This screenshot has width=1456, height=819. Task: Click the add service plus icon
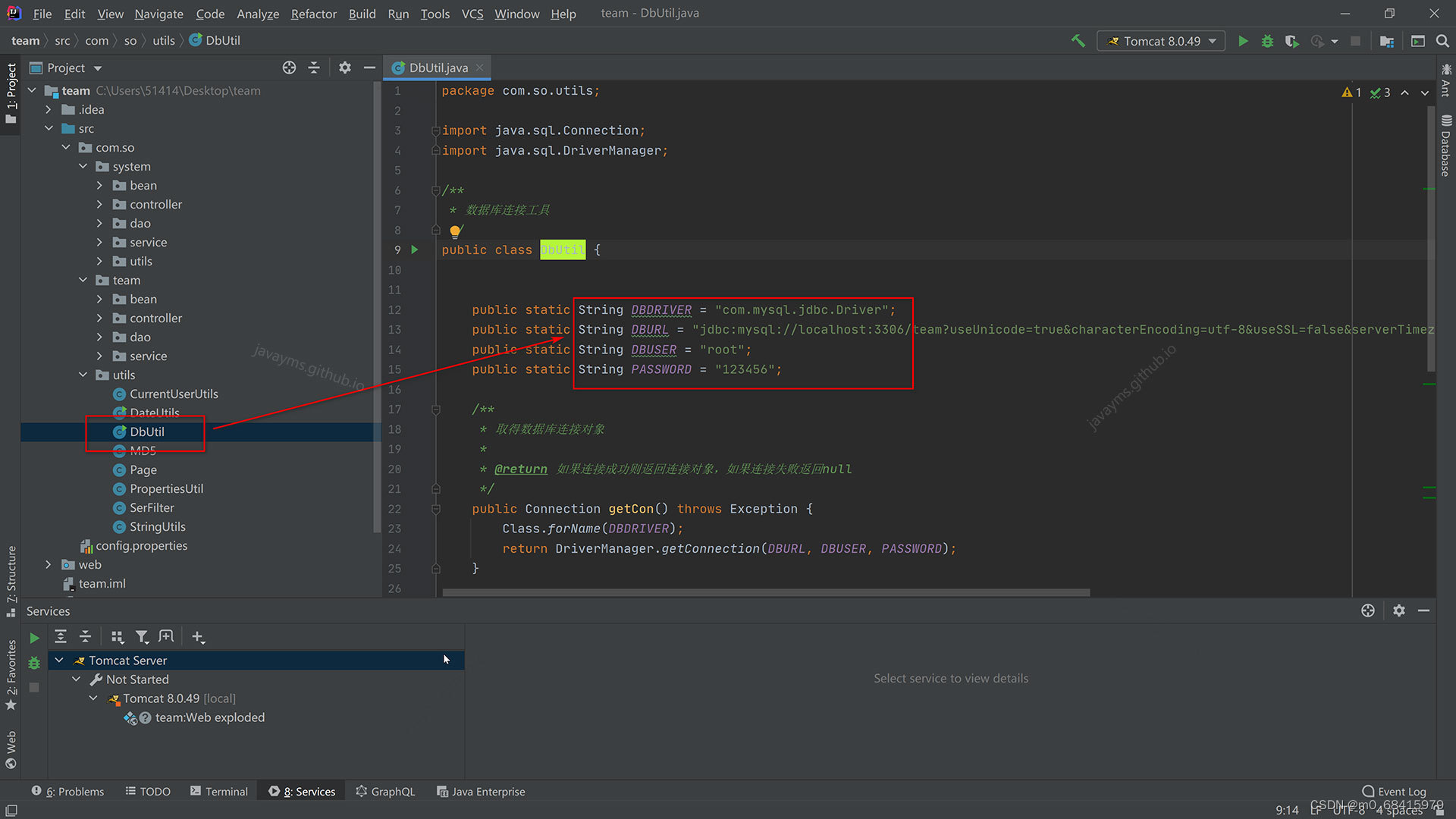[198, 637]
